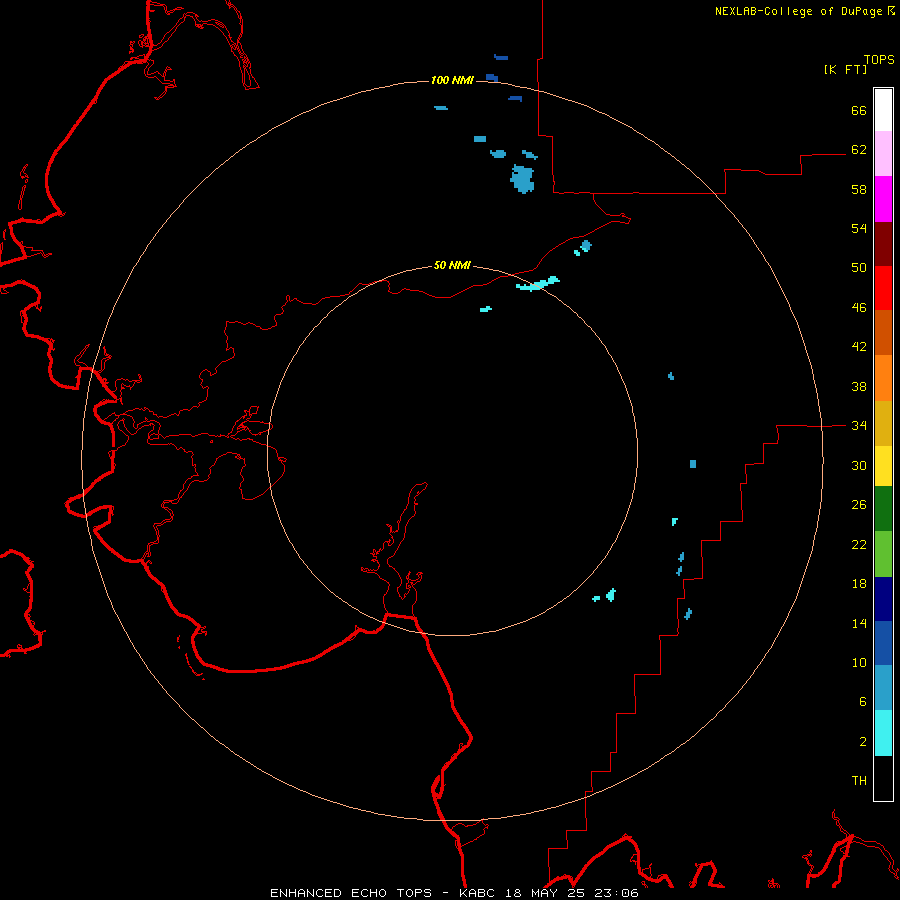Click the 18 MAY 25 date text
Viewport: 900px width, 900px height.
click(x=544, y=893)
